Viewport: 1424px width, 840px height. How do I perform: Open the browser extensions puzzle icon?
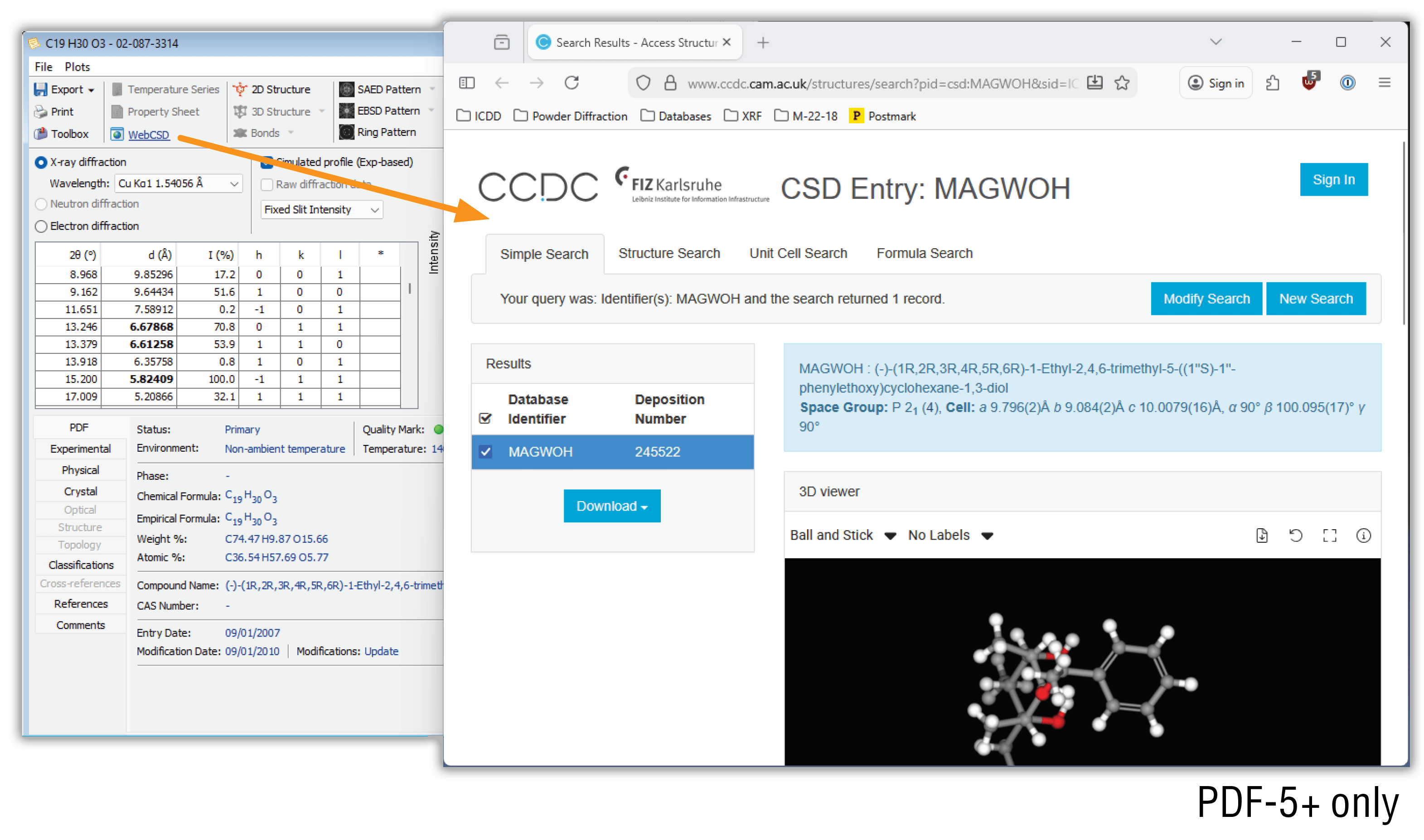tap(1272, 83)
